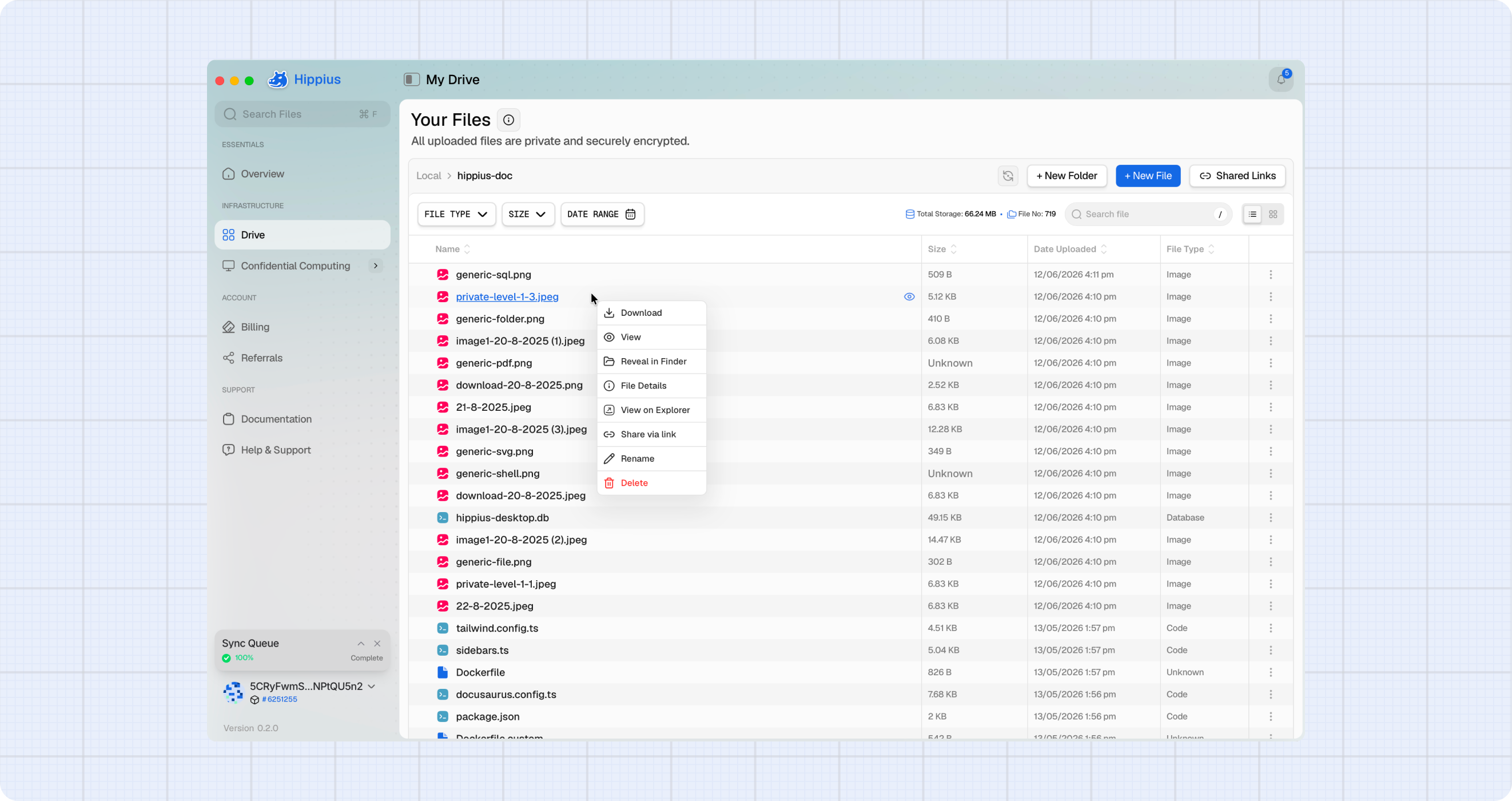This screenshot has width=1512, height=801.
Task: Click the Search Files sidebar field
Action: coord(303,114)
